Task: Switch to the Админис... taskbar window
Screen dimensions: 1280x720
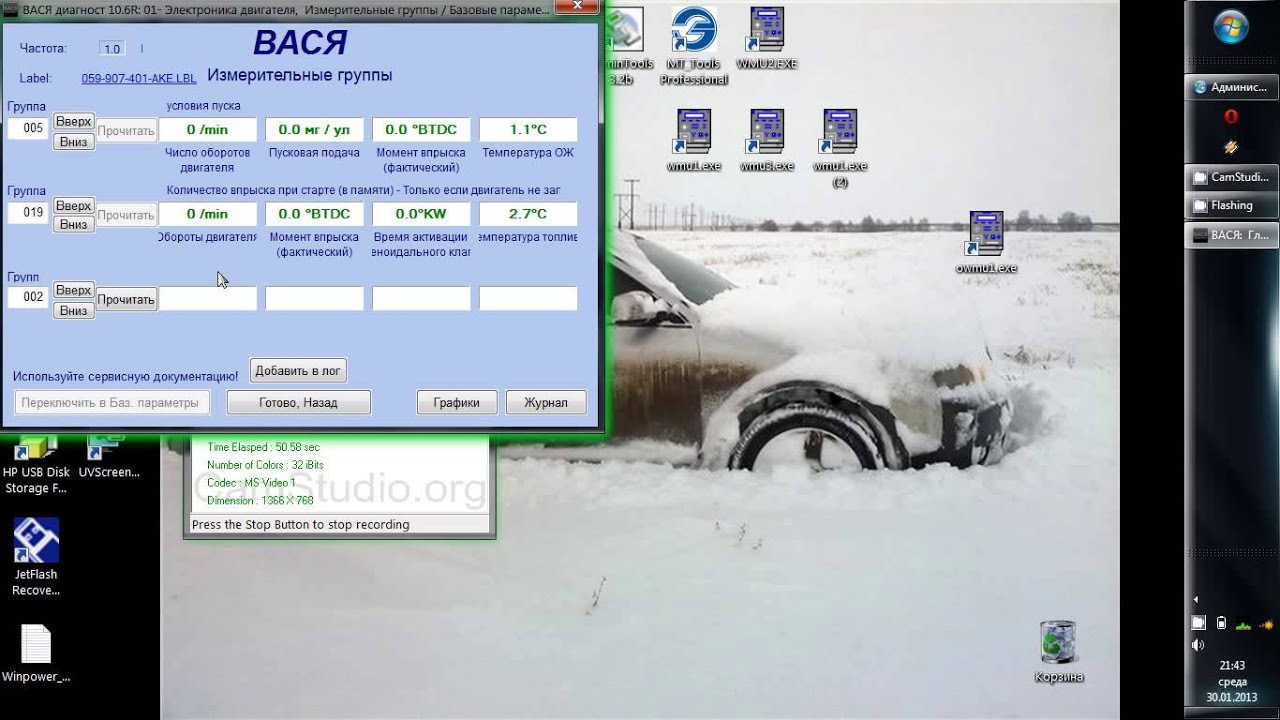Action: [1231, 87]
